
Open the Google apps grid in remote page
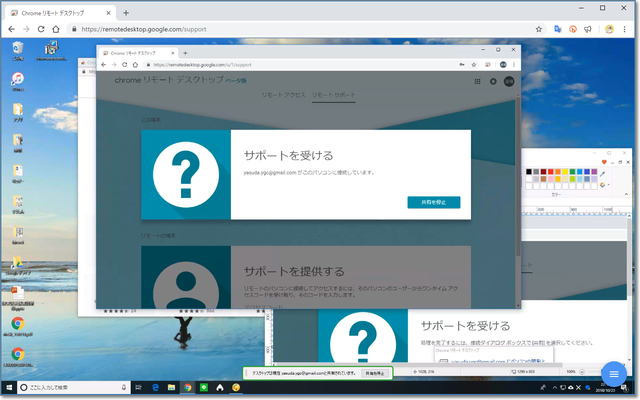477,81
